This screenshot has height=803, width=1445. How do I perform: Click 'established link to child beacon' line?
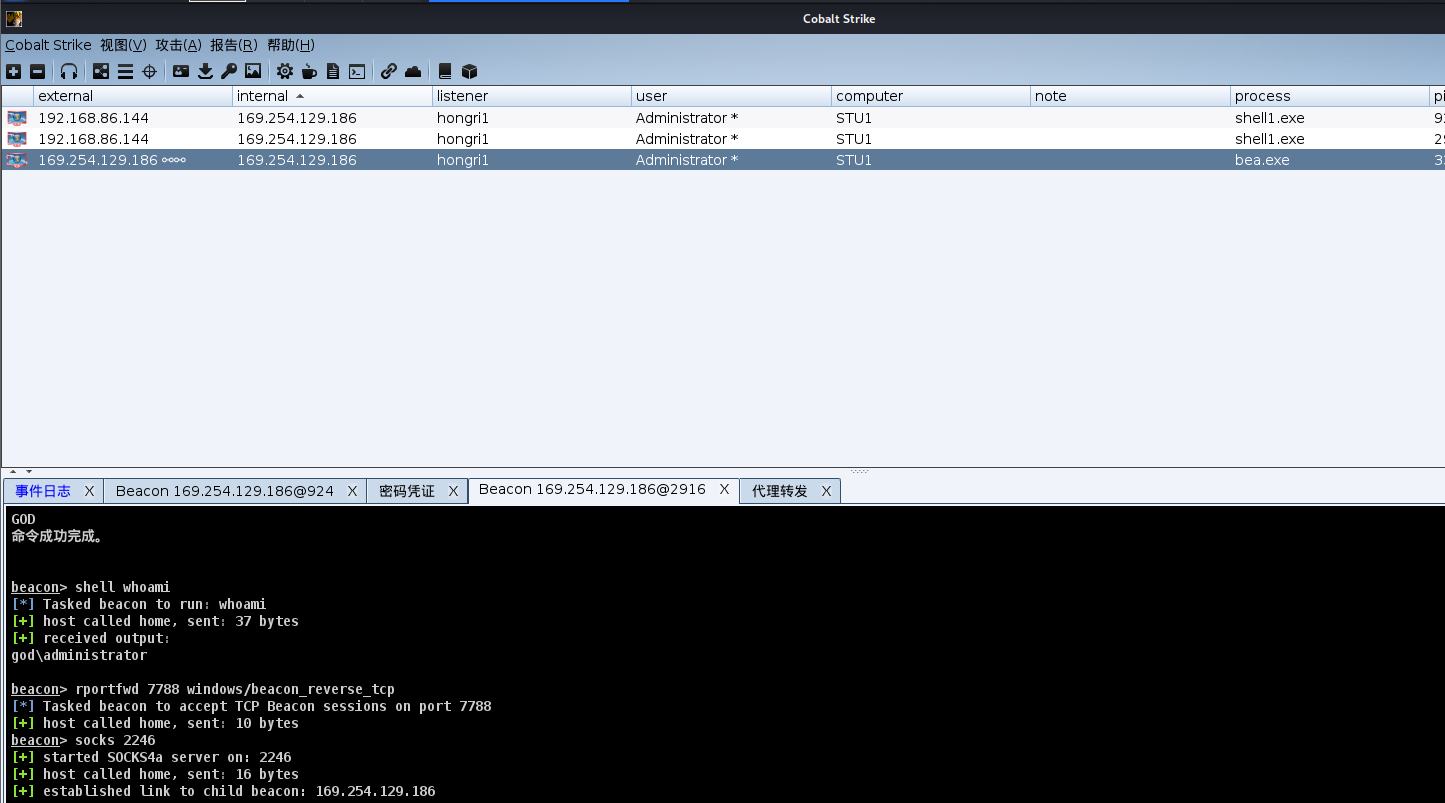223,791
